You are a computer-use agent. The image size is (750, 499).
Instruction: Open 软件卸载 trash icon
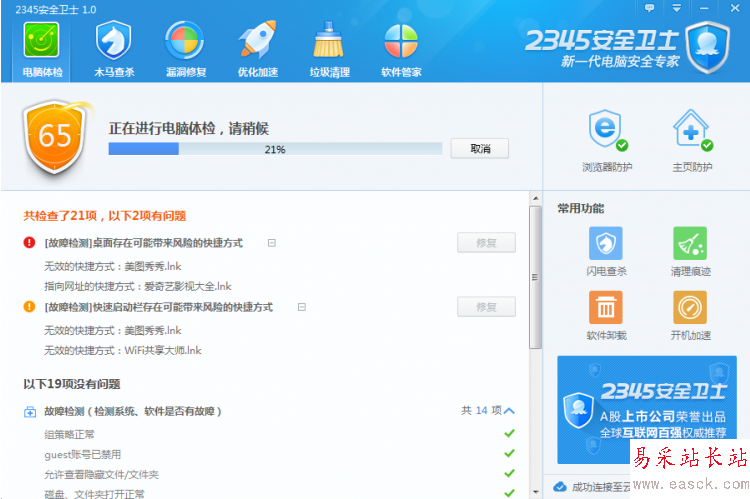606,308
